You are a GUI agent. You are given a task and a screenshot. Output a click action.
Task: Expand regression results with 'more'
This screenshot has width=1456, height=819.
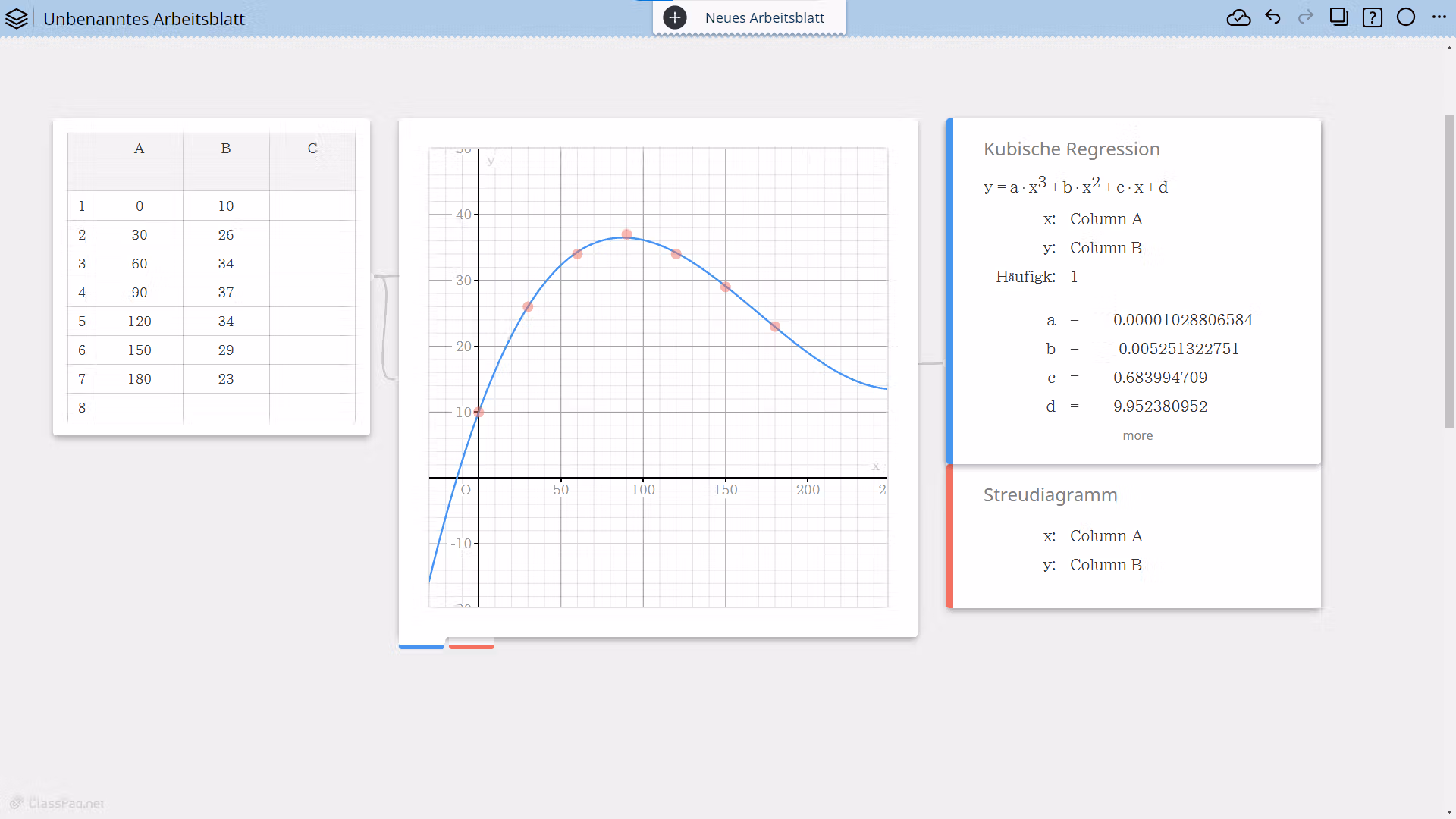1137,435
